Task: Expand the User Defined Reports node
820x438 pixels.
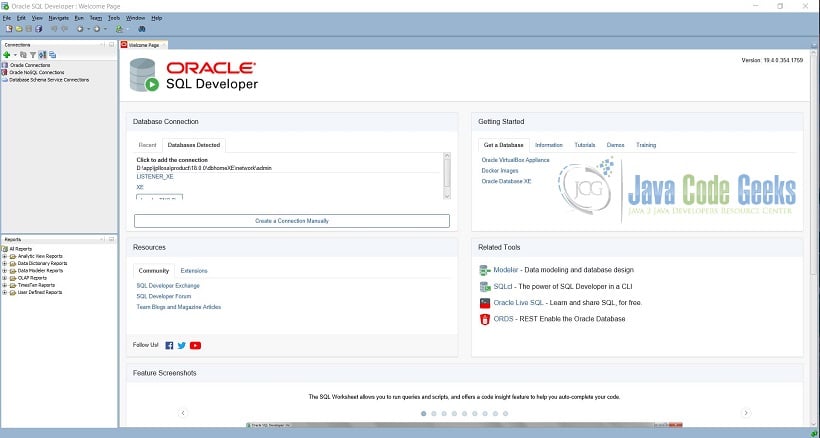Action: pos(5,293)
